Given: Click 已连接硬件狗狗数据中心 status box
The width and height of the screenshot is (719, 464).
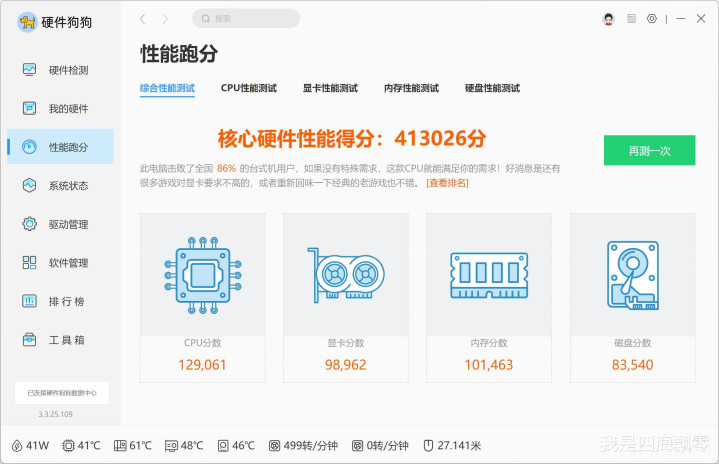Looking at the screenshot, I should point(62,393).
